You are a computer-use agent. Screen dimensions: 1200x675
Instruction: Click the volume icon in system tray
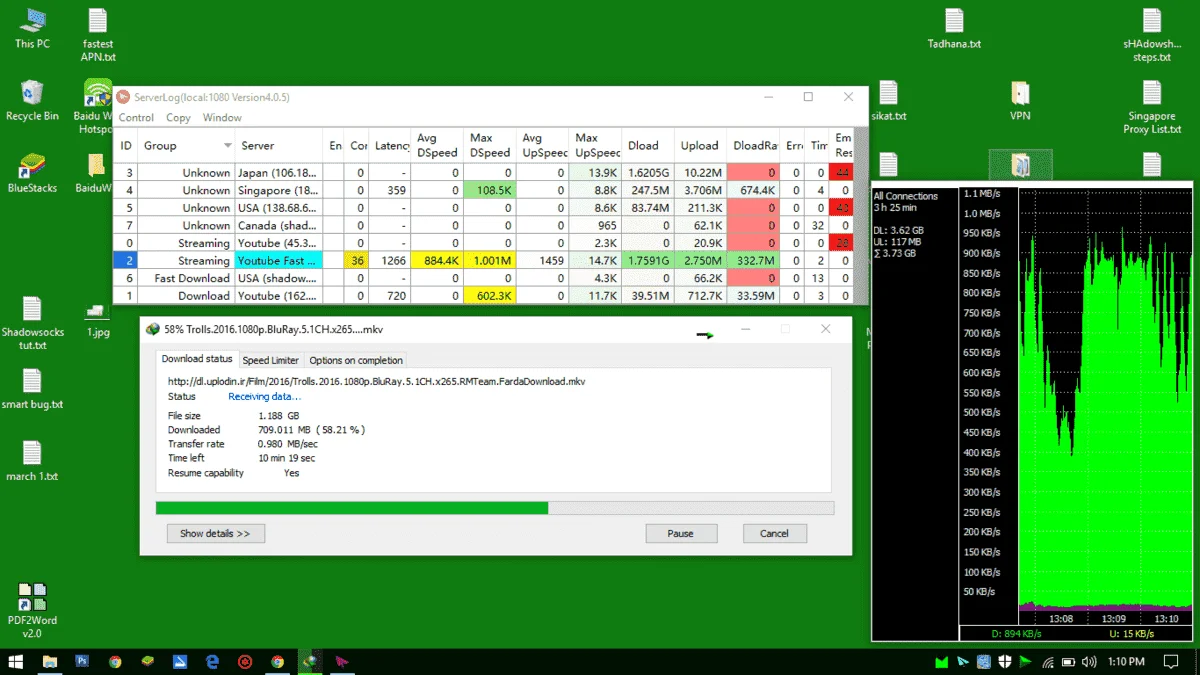point(1089,661)
